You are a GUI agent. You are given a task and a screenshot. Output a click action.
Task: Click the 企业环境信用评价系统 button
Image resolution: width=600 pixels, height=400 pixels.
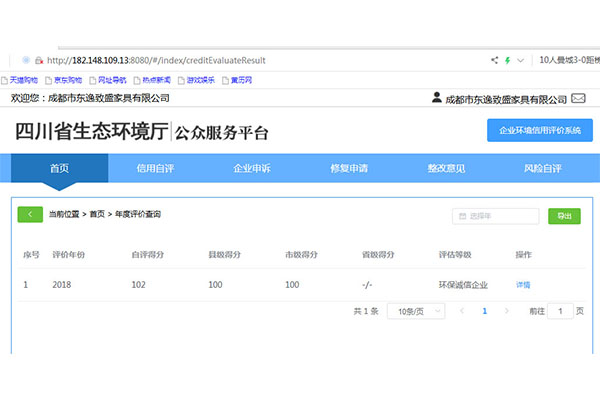[x=540, y=130]
